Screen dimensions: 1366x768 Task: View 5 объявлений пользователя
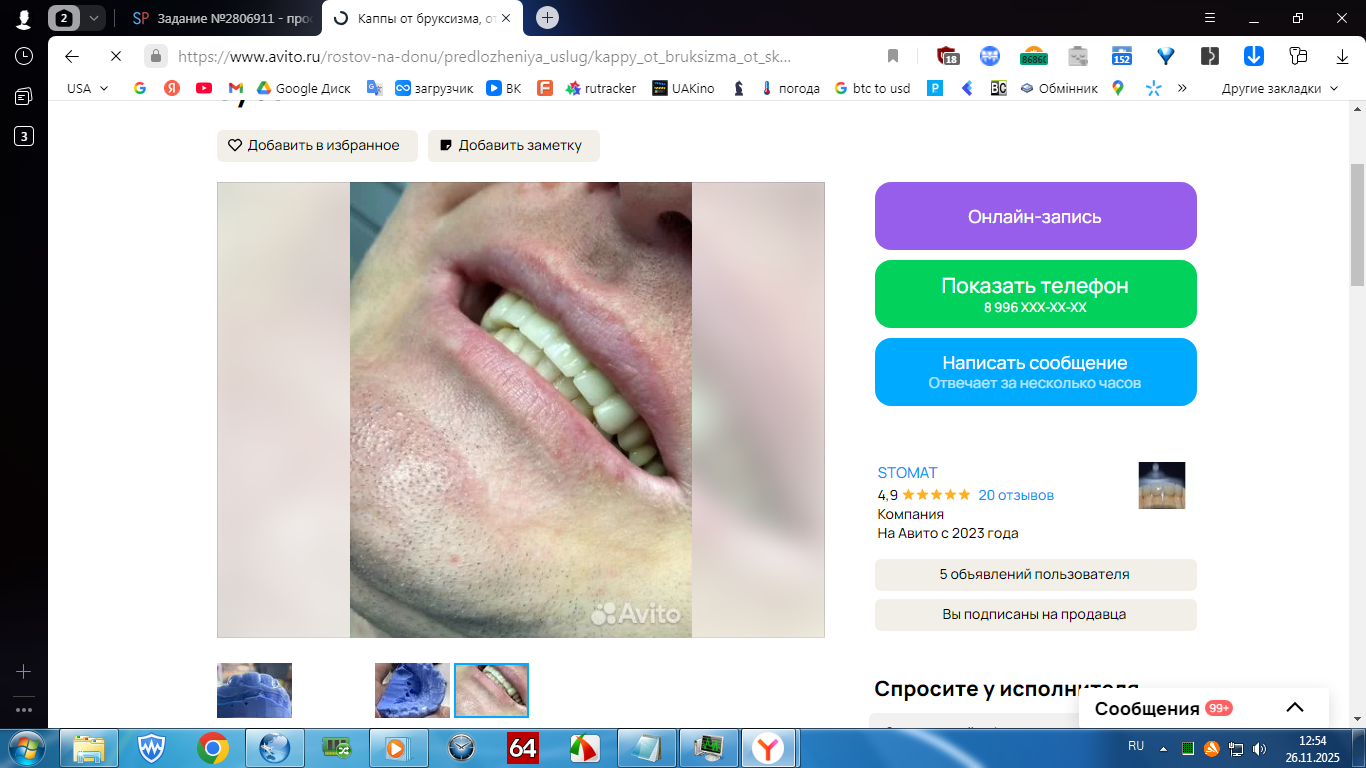click(1035, 575)
